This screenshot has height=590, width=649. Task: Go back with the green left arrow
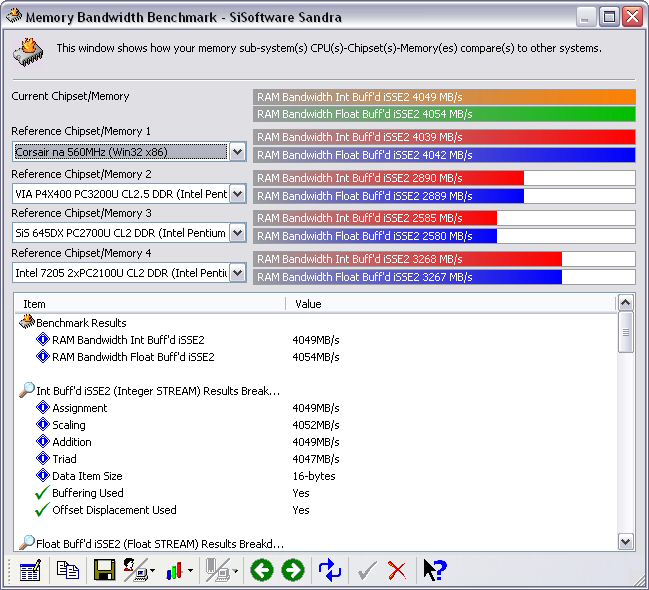click(x=262, y=570)
